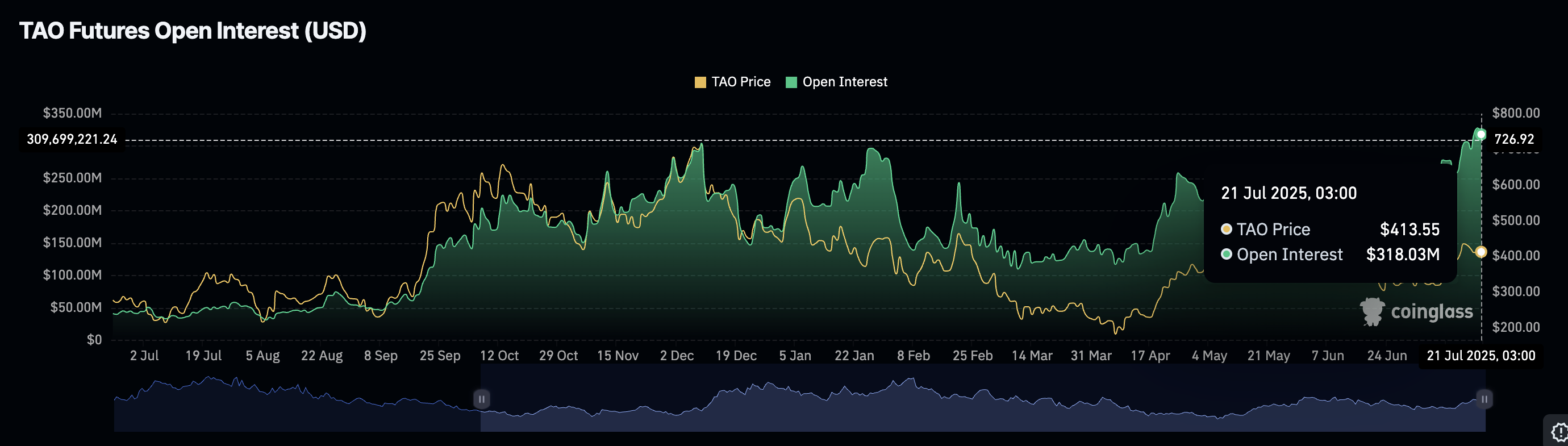Click the yellow TAO Price data point marker
Image resolution: width=1568 pixels, height=446 pixels.
1481,252
